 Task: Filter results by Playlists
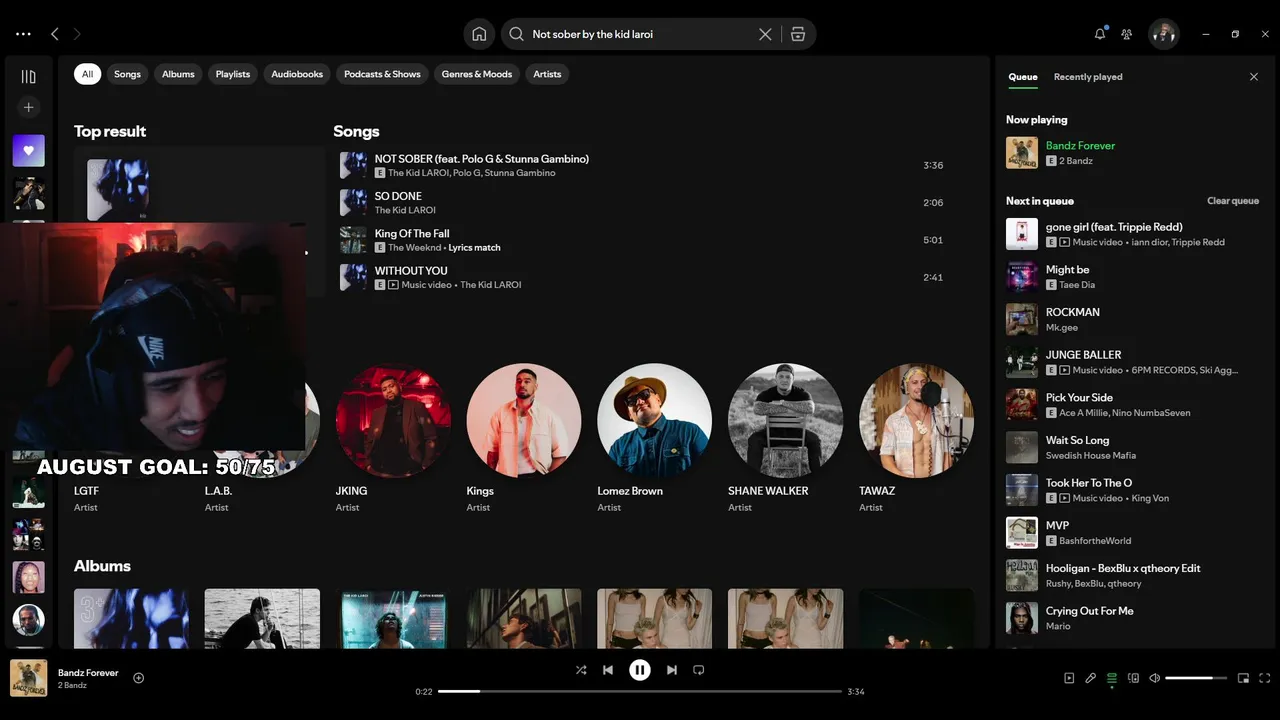click(x=233, y=74)
